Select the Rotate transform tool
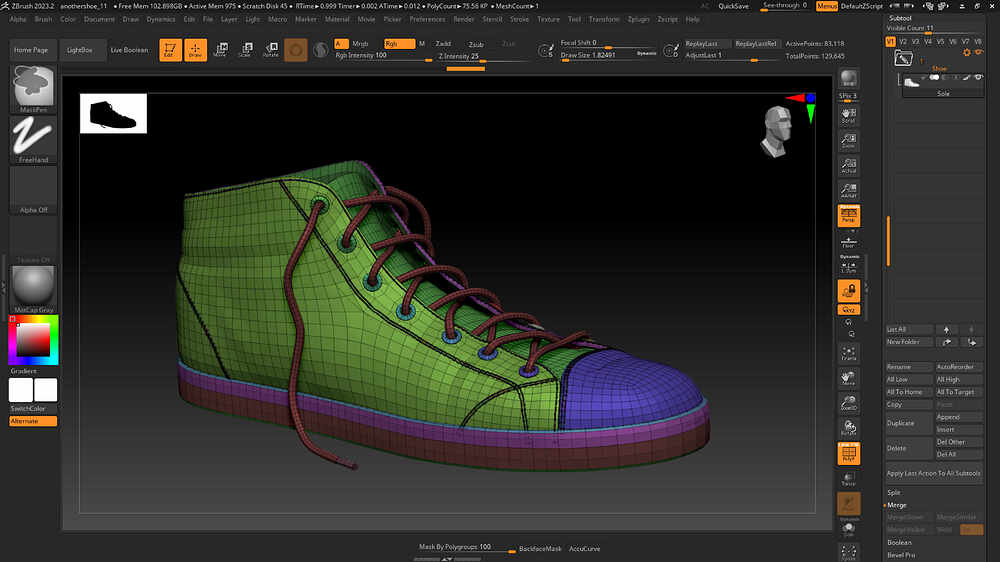Image resolution: width=1000 pixels, height=562 pixels. click(x=271, y=50)
